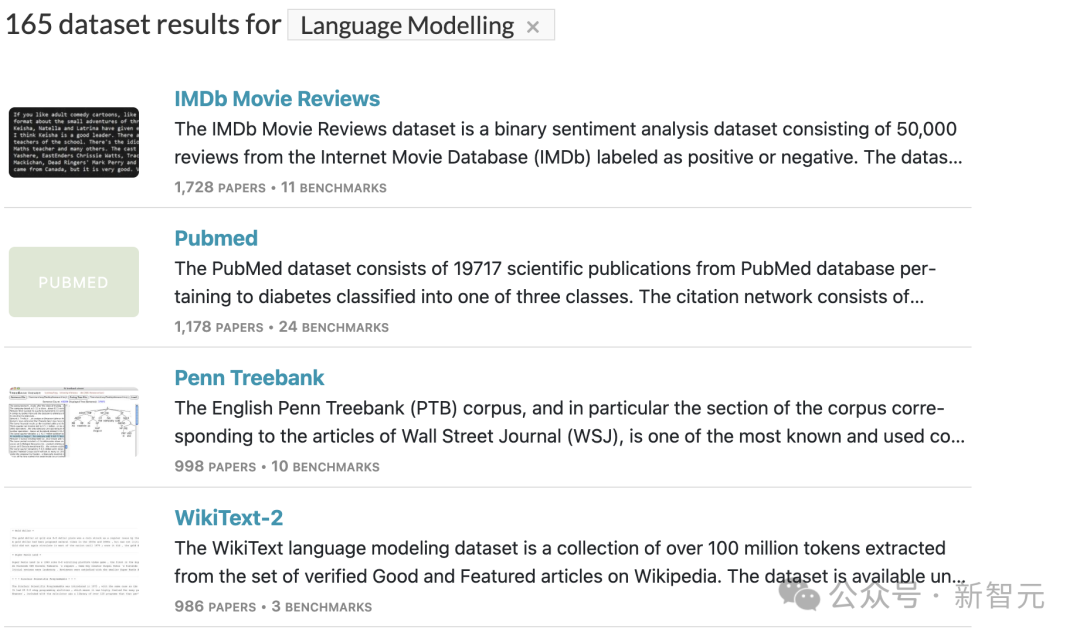Open the Pubmed dataset link

coord(216,238)
